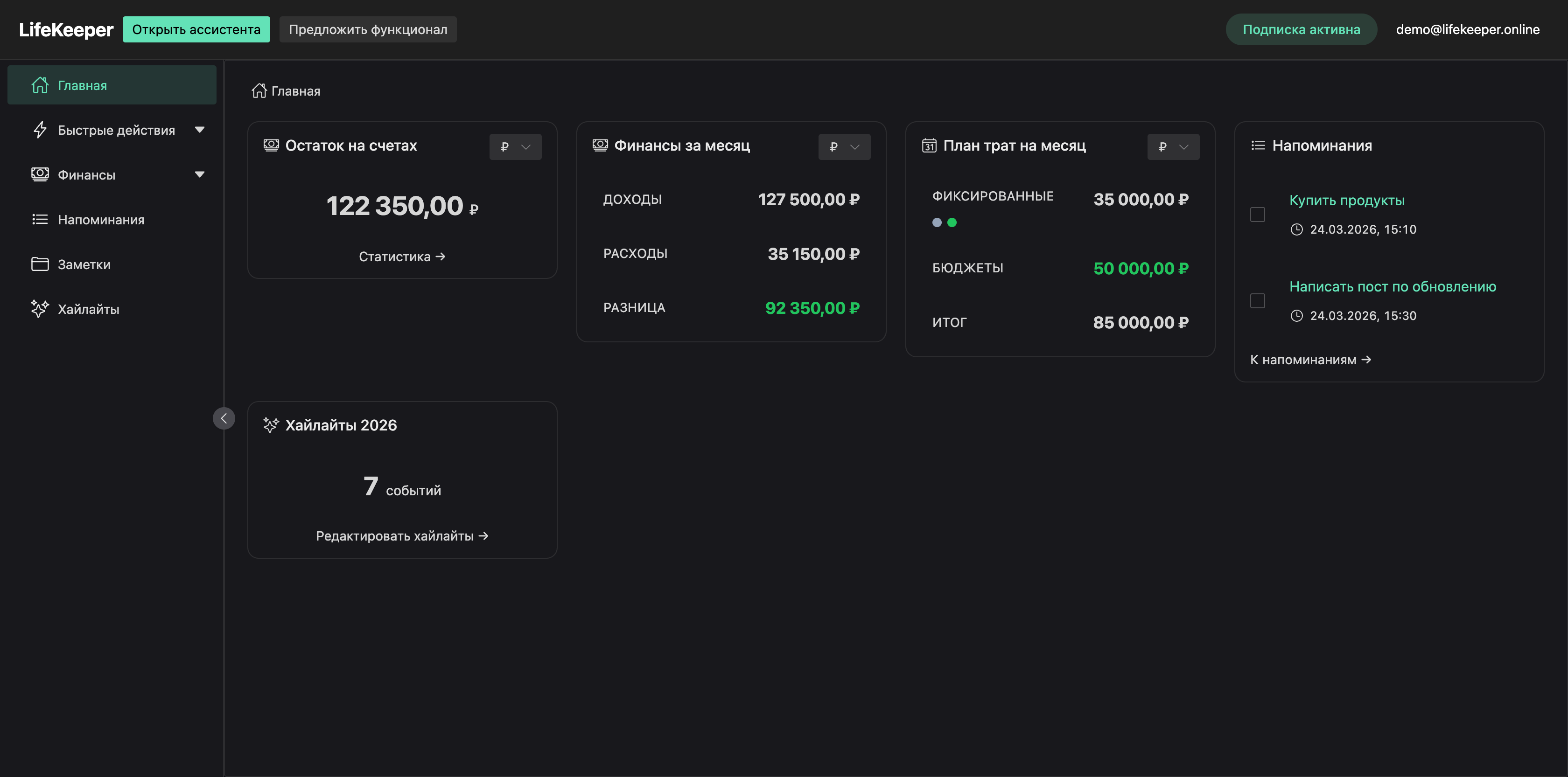This screenshot has height=777, width=1568.
Task: Click the calendar icon in План трат card
Action: tap(929, 146)
